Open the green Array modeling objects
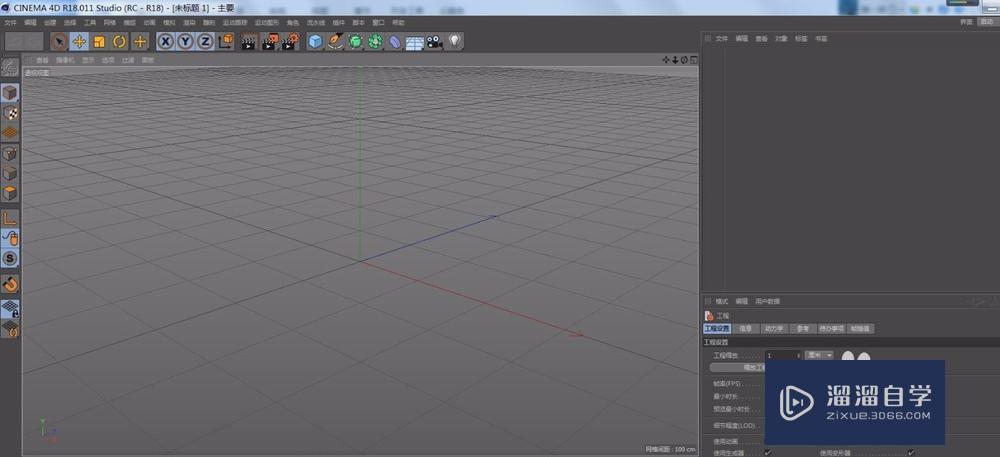Screen dimensions: 1000x457 (x=375, y=42)
